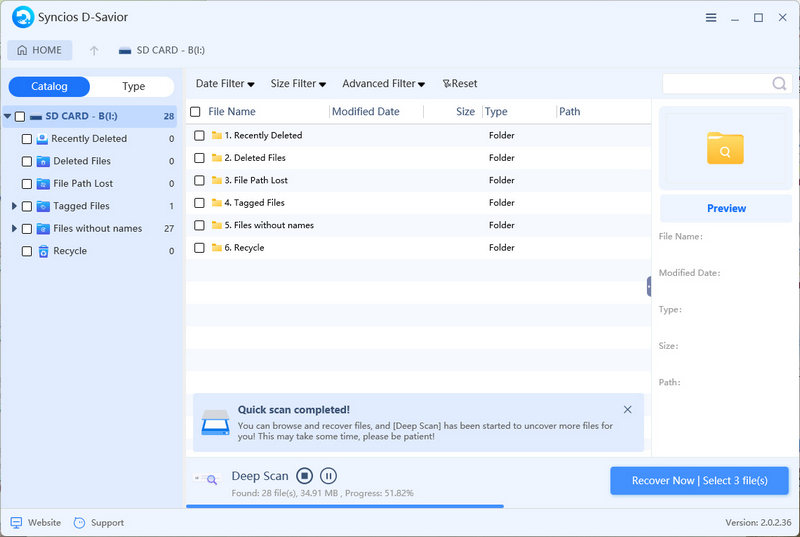Screen dimensions: 800x537
Task: Open the Support link in footer
Action: click(99, 523)
